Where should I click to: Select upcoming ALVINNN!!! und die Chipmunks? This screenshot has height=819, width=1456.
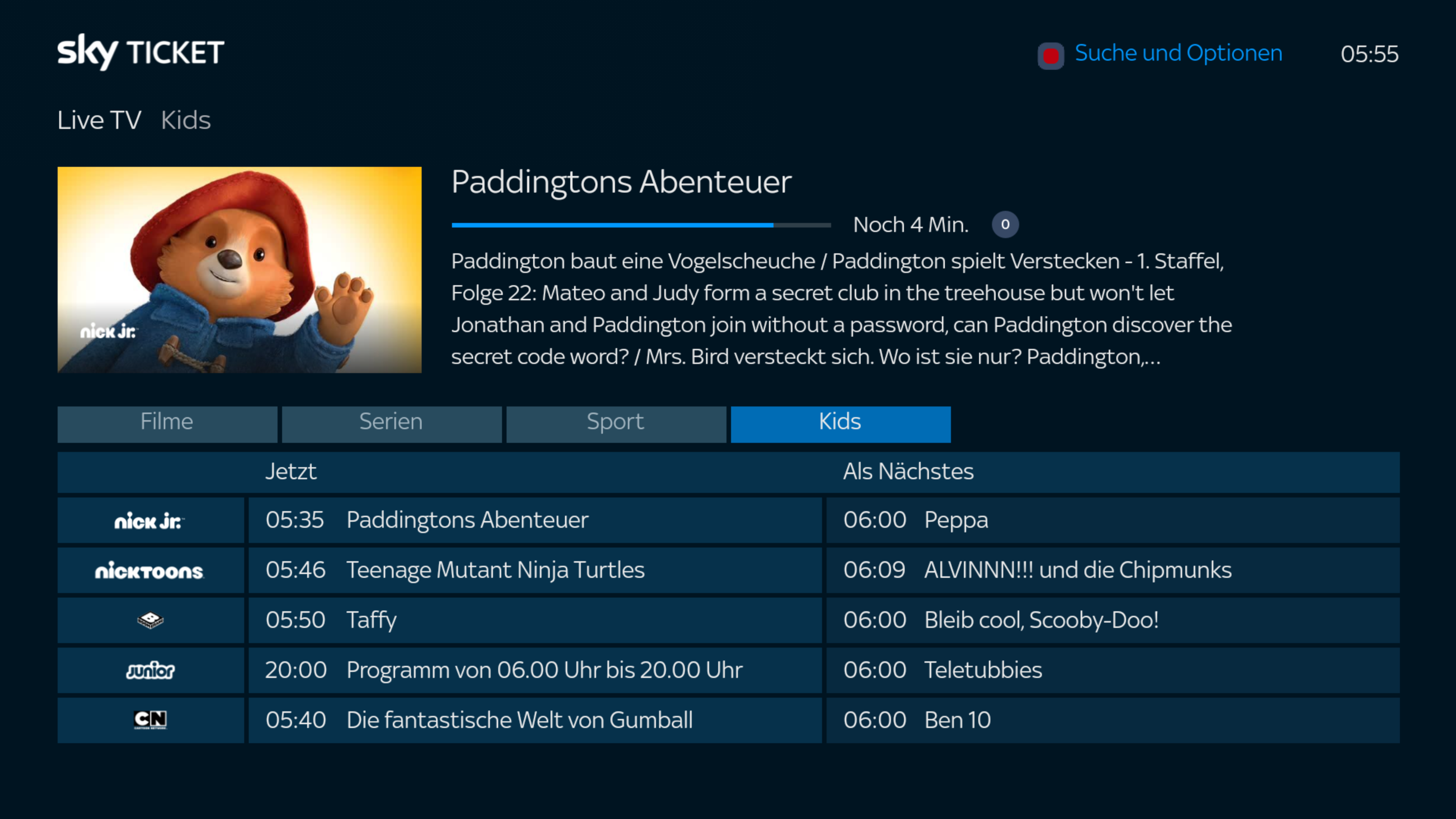click(1113, 570)
